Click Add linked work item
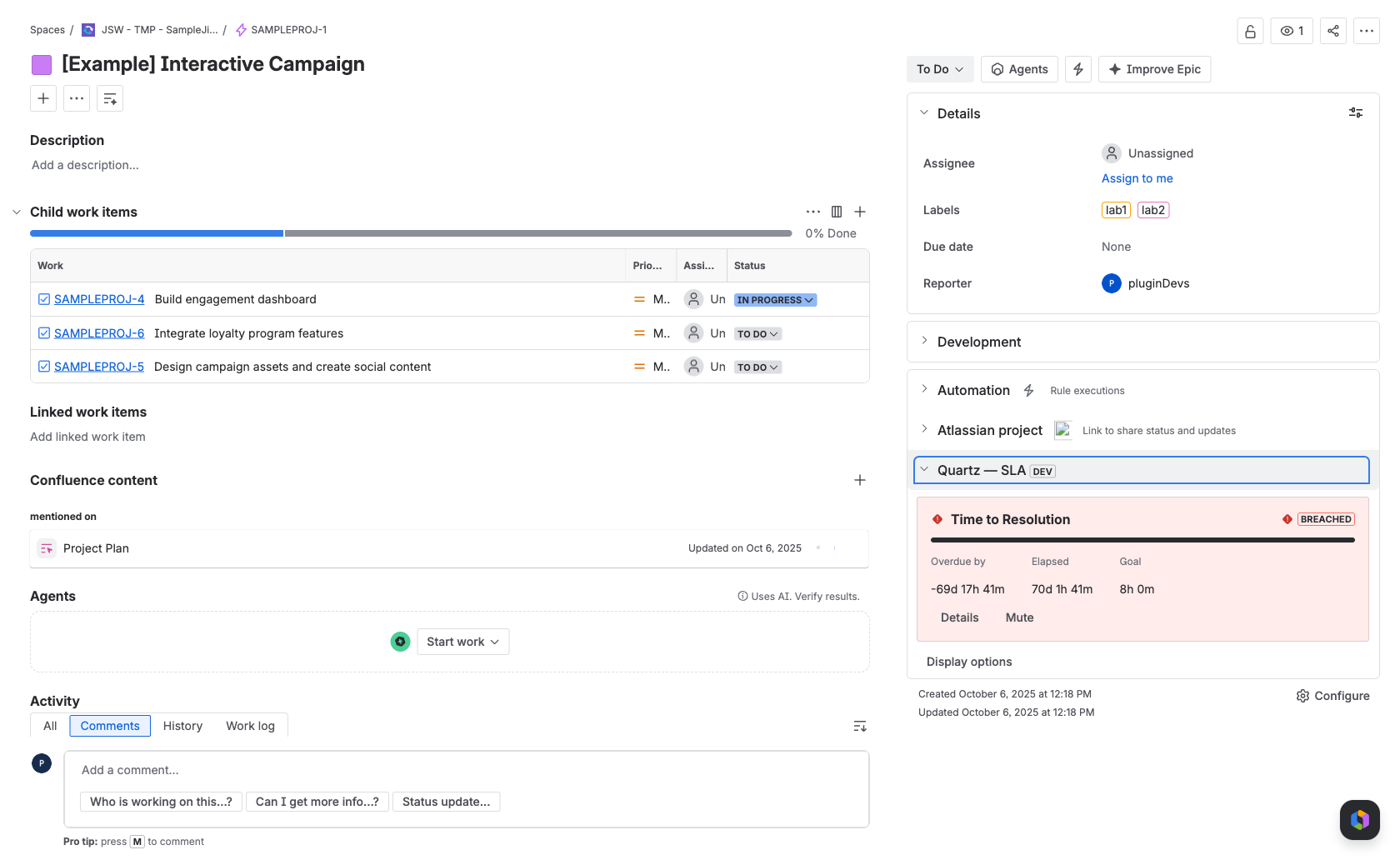Screen dimensions: 1400x860 [87, 437]
